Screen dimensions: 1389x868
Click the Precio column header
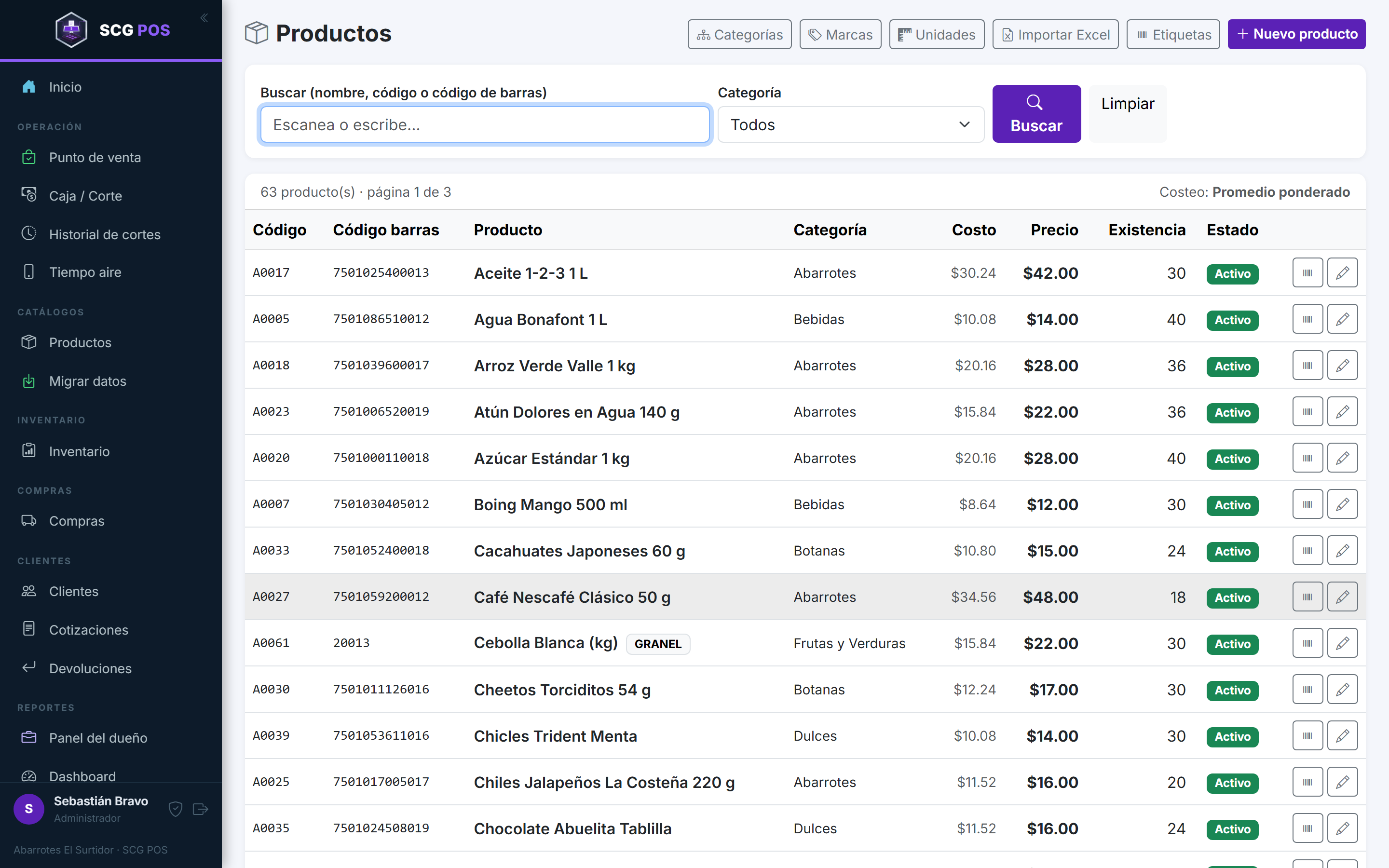coord(1054,230)
